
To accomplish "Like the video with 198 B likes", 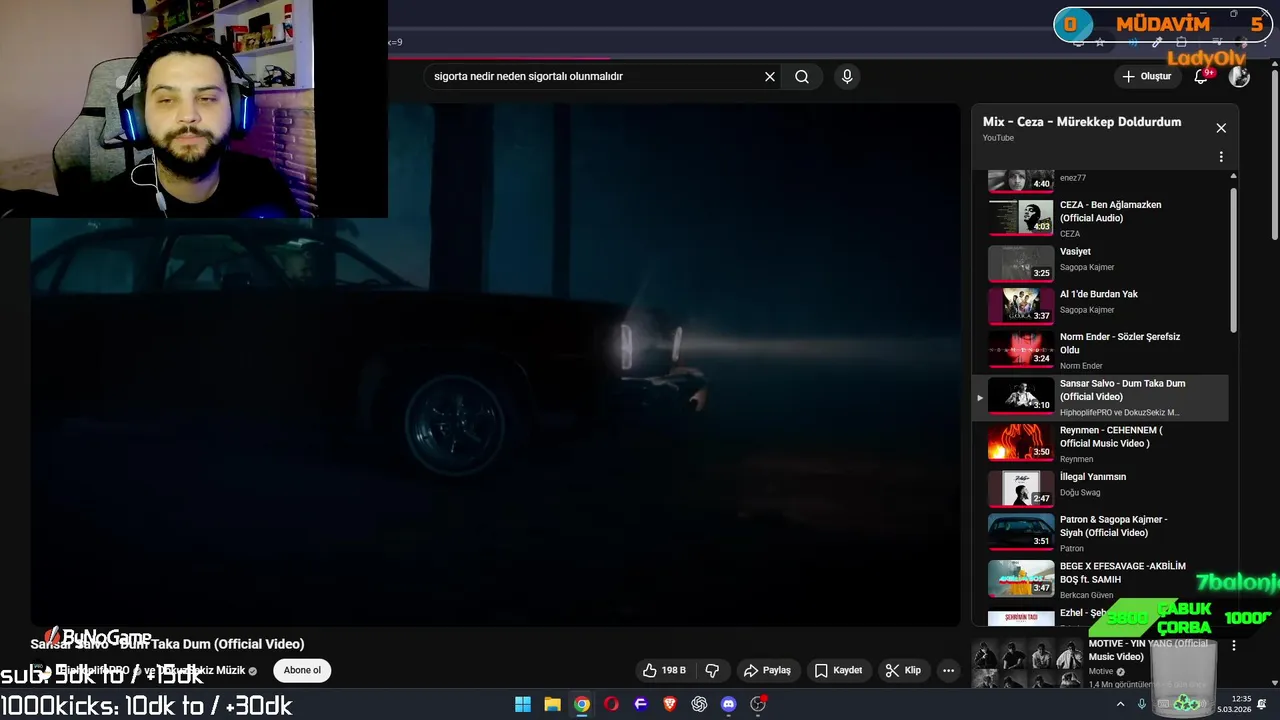I will pos(664,670).
